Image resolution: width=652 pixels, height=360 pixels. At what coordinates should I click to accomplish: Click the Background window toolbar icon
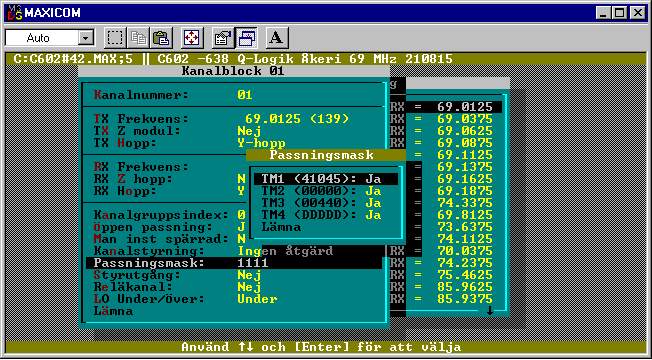pyautogui.click(x=247, y=38)
